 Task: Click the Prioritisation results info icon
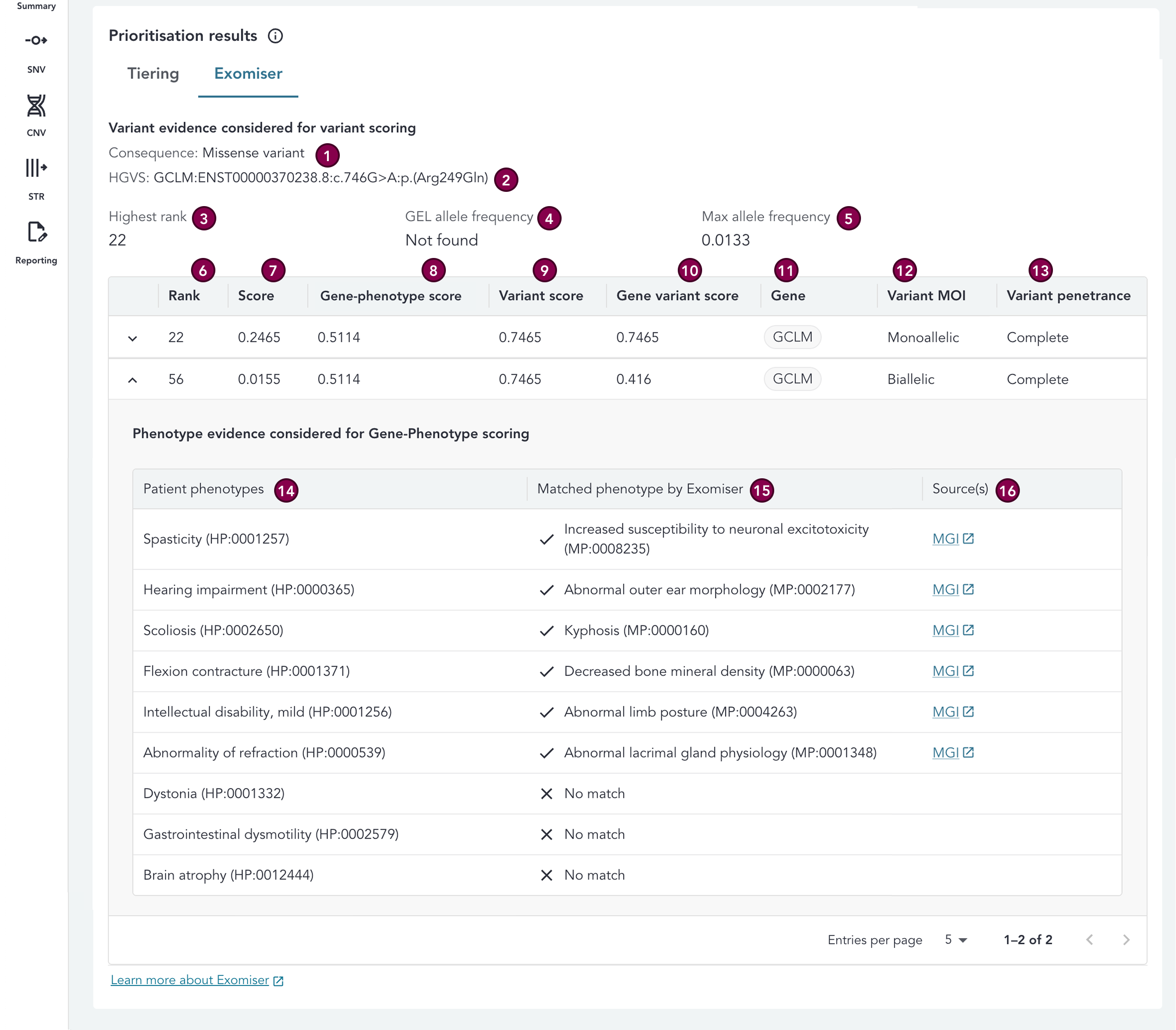(276, 36)
